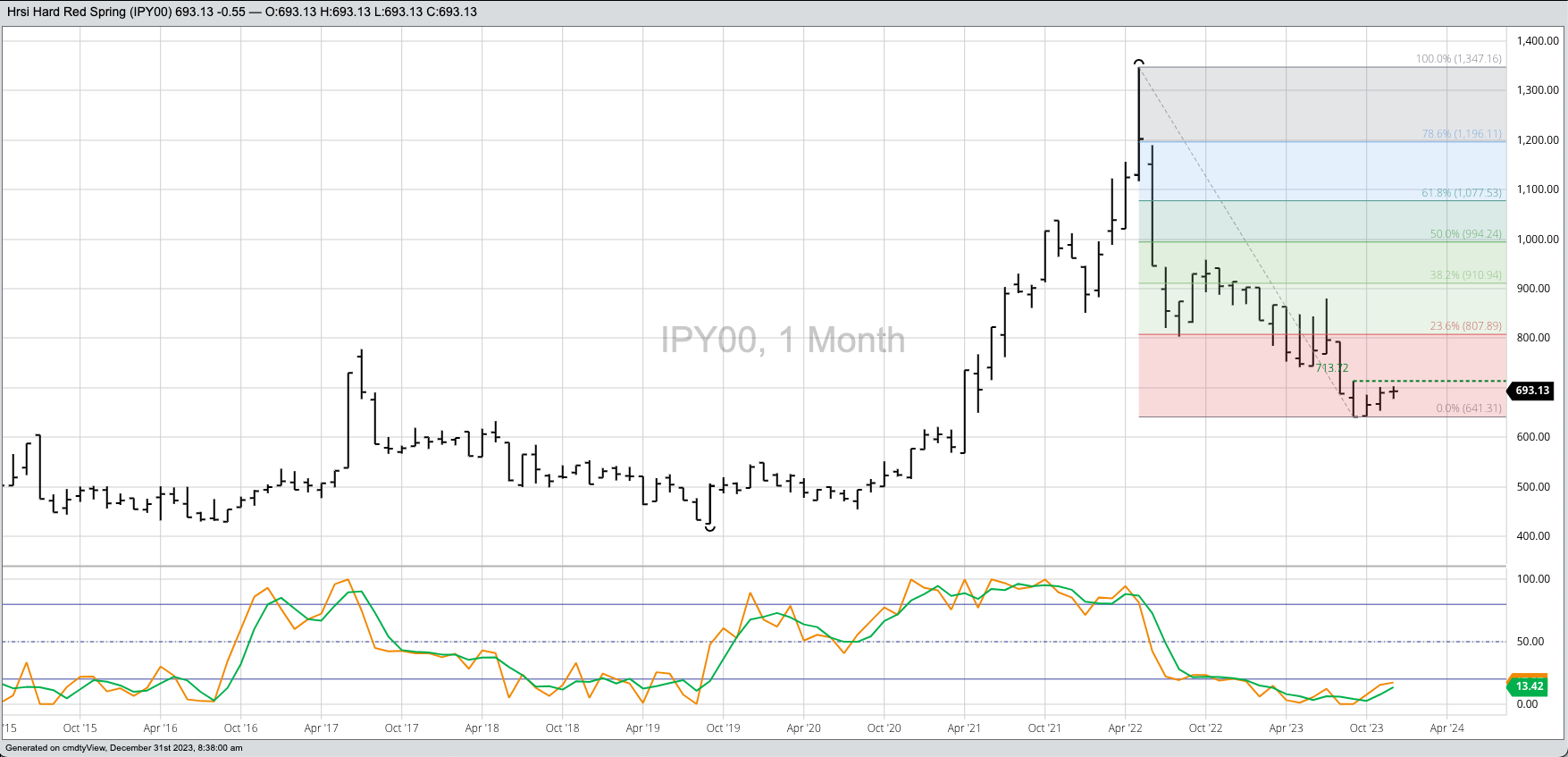
Task: Click the IPY00, 1 Month watermark text
Action: click(783, 341)
